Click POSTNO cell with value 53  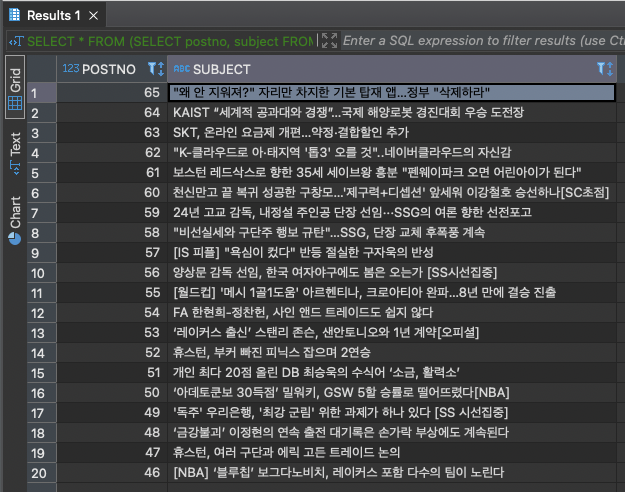tap(112, 333)
